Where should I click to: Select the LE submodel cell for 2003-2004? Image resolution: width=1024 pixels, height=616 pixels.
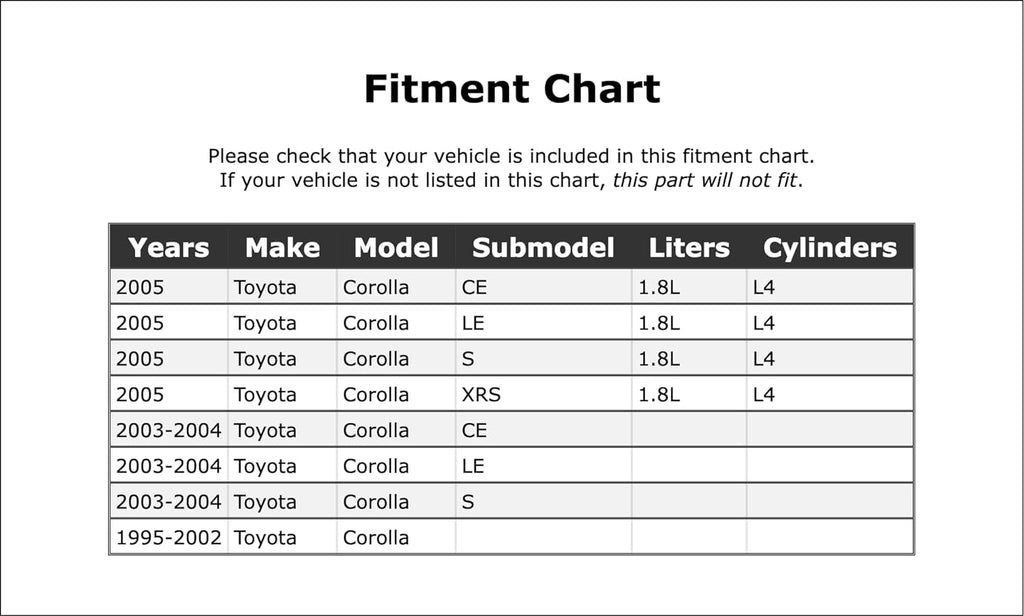[x=474, y=467]
